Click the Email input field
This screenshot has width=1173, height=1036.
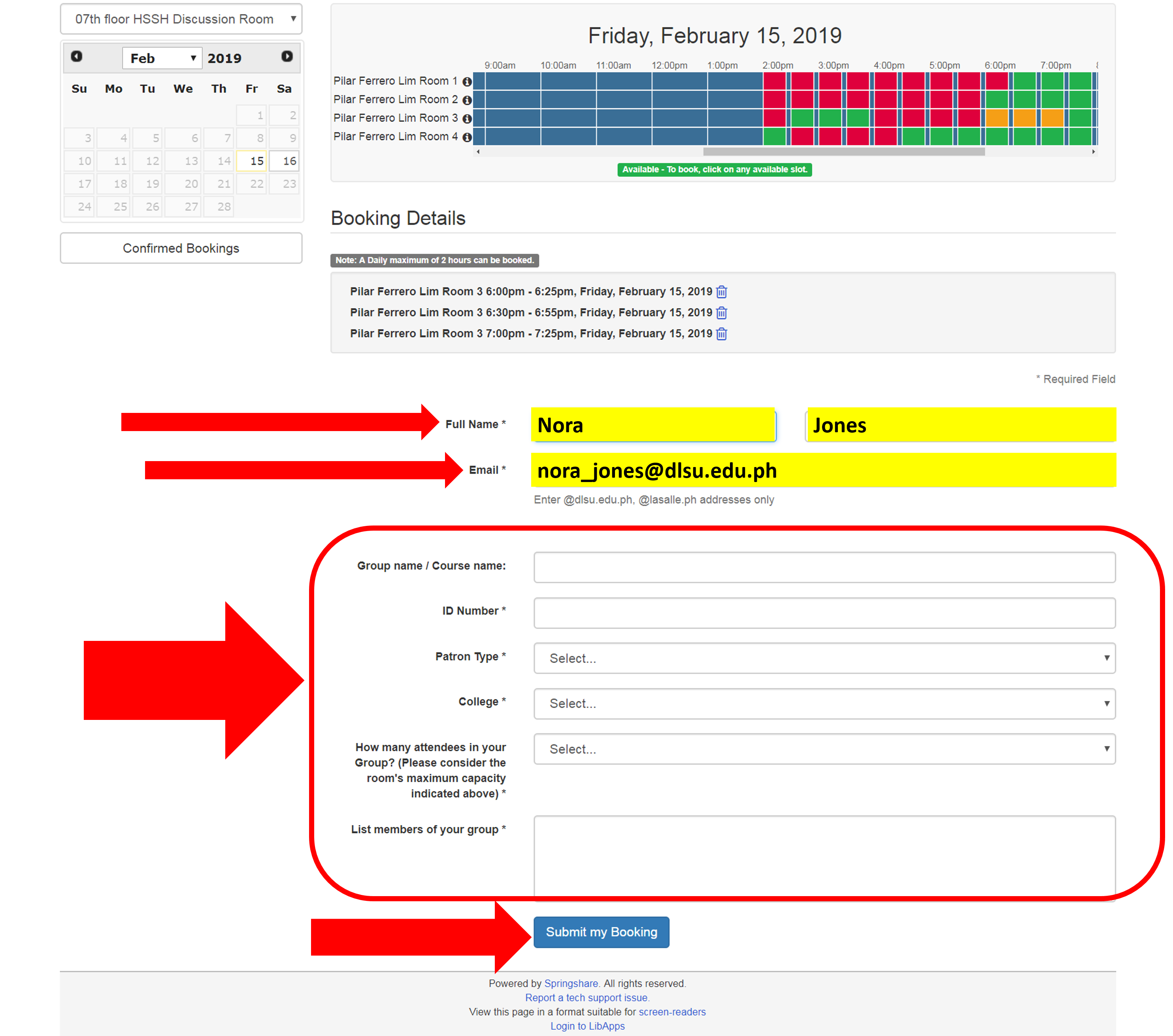pos(824,470)
